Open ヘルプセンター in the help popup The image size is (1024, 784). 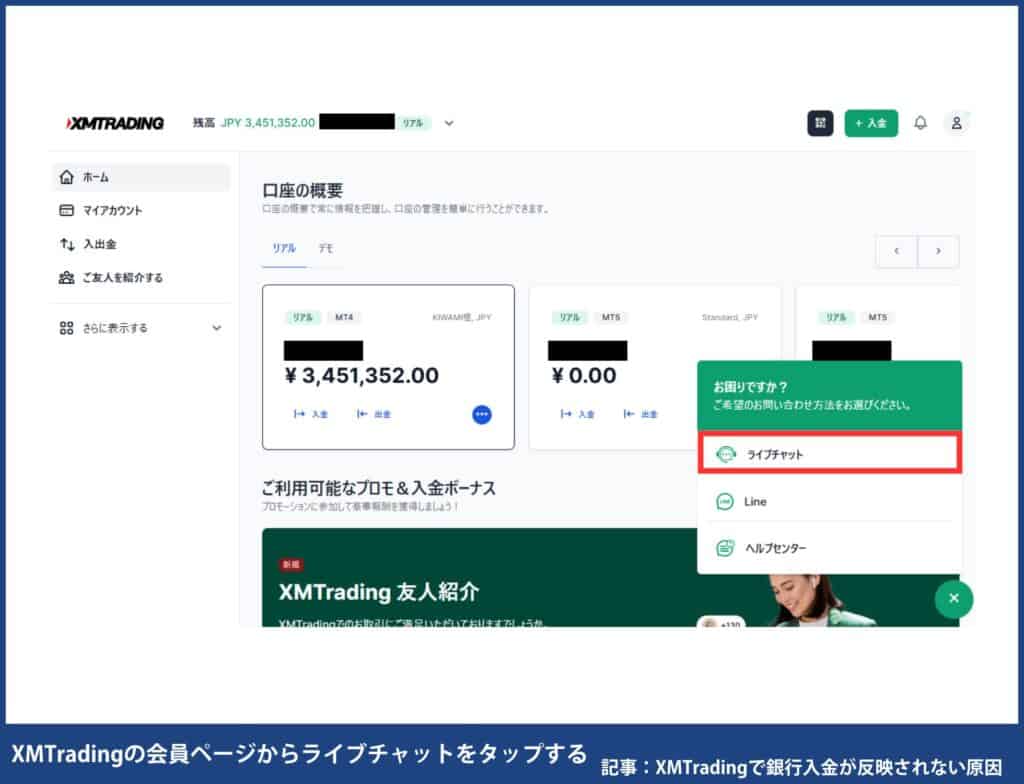(829, 548)
